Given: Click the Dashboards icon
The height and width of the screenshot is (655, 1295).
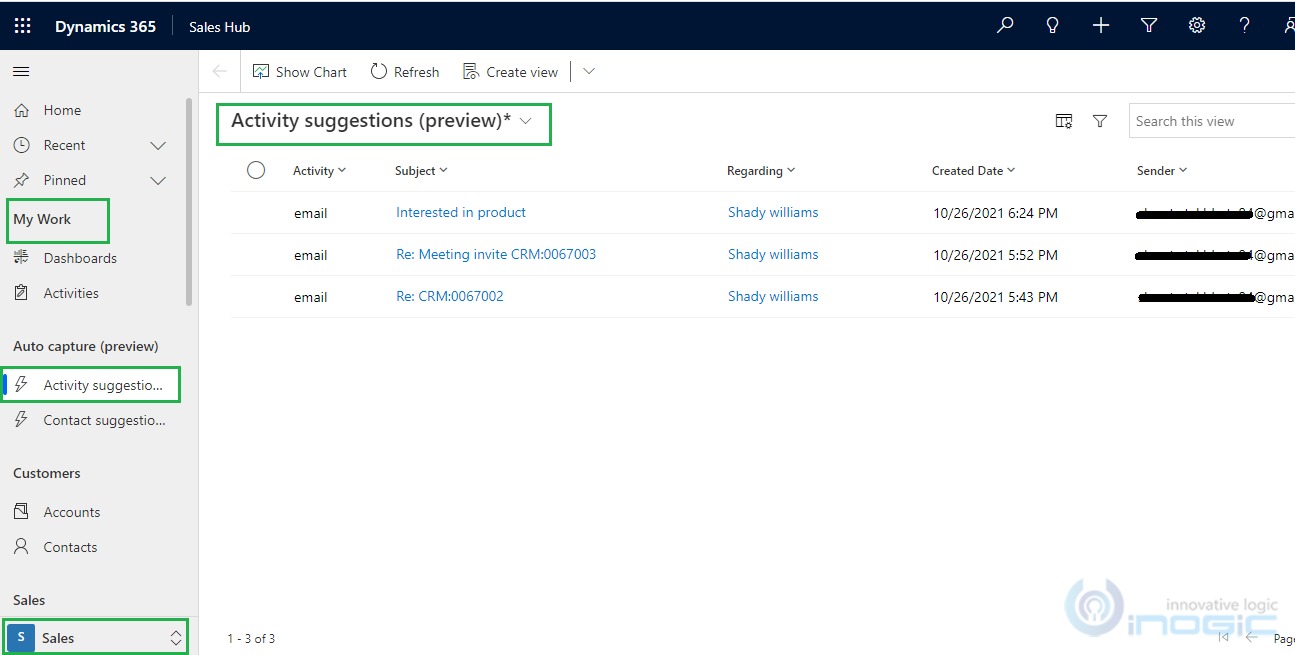Looking at the screenshot, I should click(21, 258).
